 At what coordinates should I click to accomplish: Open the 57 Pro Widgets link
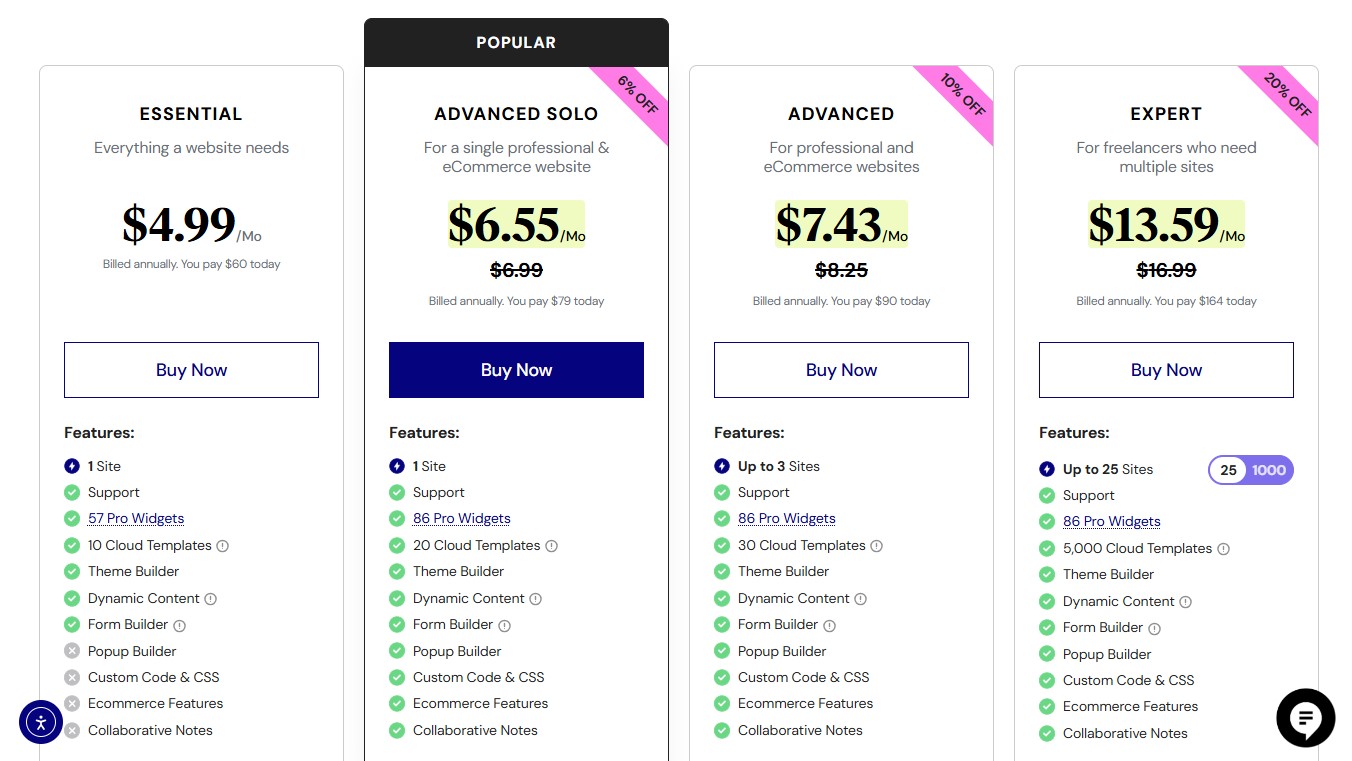135,518
